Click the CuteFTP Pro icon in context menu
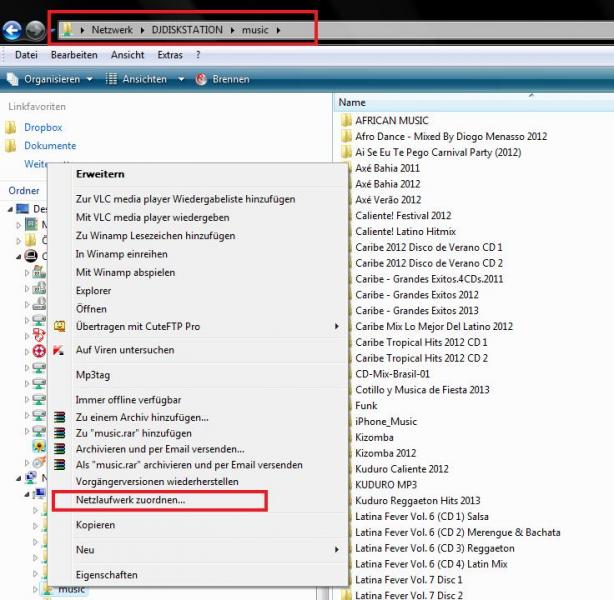The image size is (614, 600). tap(60, 326)
